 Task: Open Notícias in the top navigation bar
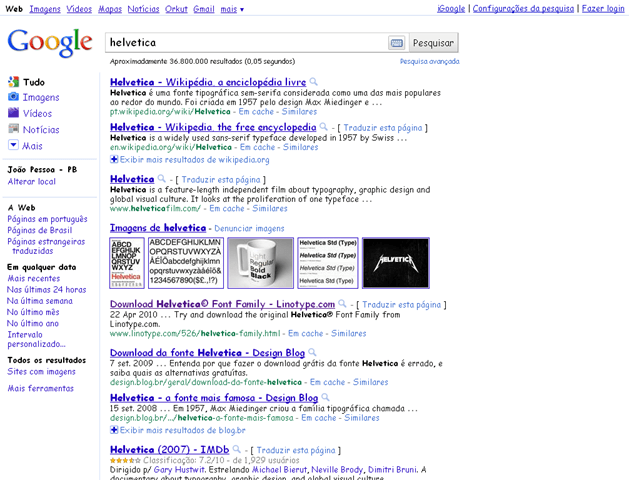tap(143, 9)
